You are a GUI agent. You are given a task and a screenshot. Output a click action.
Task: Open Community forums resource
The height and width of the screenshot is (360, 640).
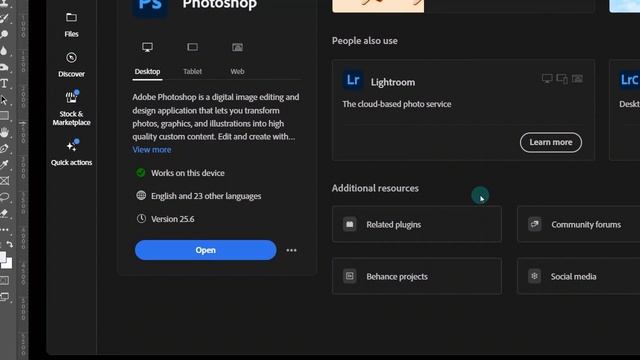(578, 224)
